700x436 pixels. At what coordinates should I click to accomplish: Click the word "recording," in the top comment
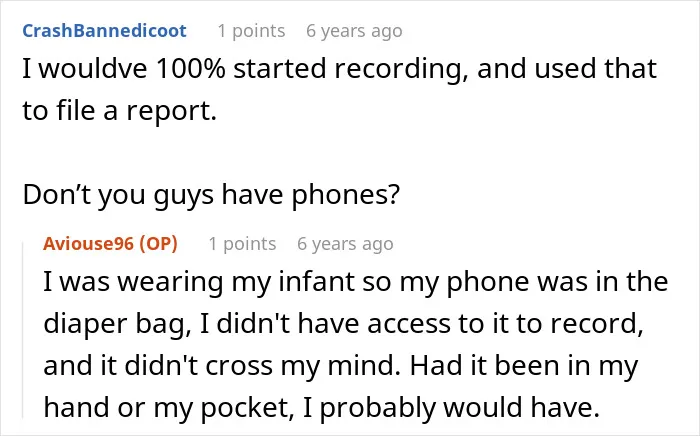pos(401,70)
